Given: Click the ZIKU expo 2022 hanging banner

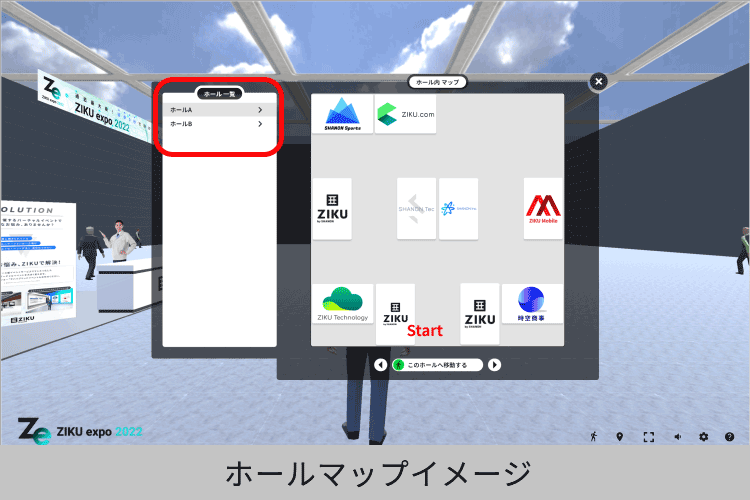Looking at the screenshot, I should [x=94, y=106].
